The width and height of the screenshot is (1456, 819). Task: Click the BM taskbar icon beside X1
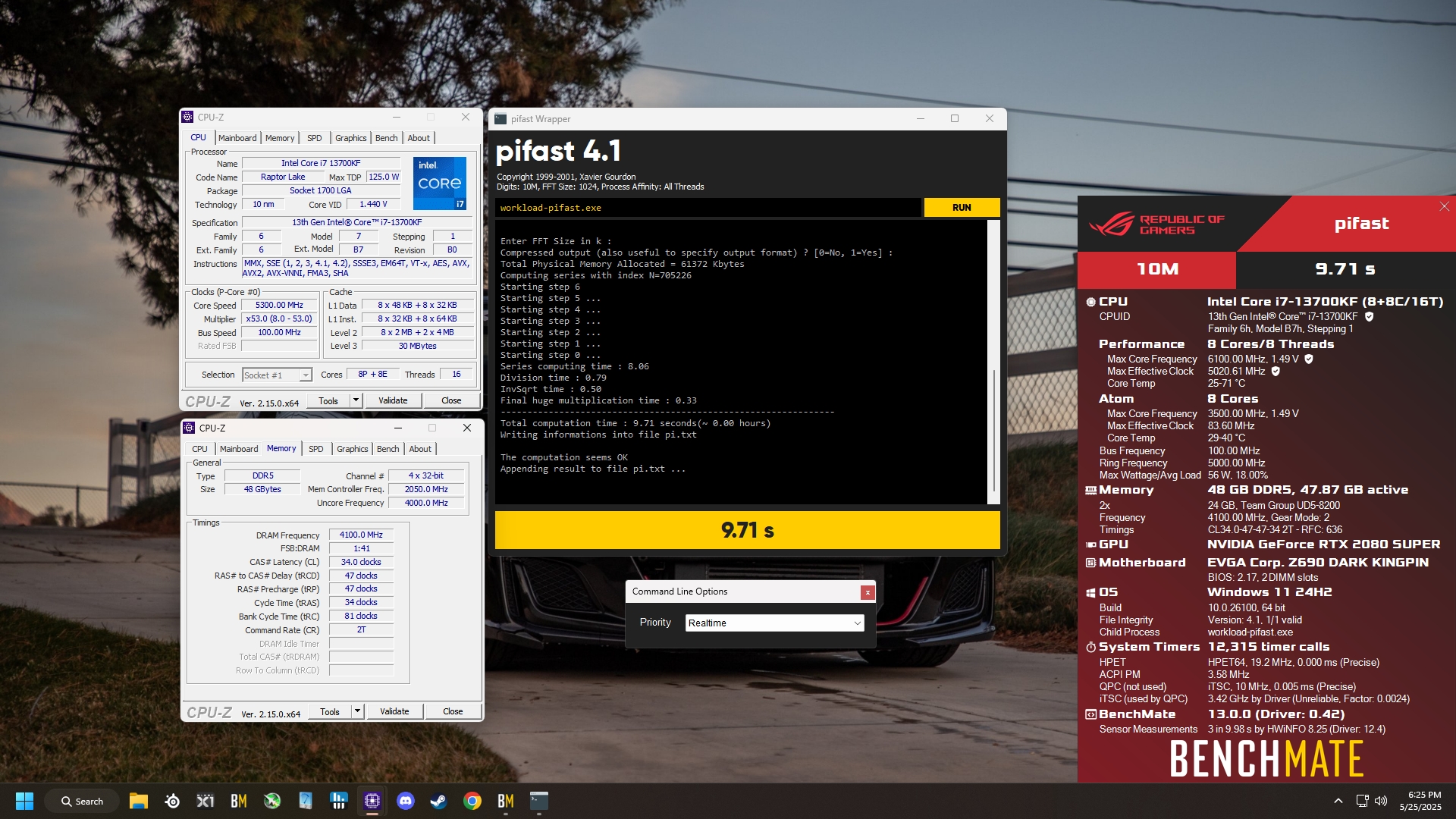[x=239, y=801]
